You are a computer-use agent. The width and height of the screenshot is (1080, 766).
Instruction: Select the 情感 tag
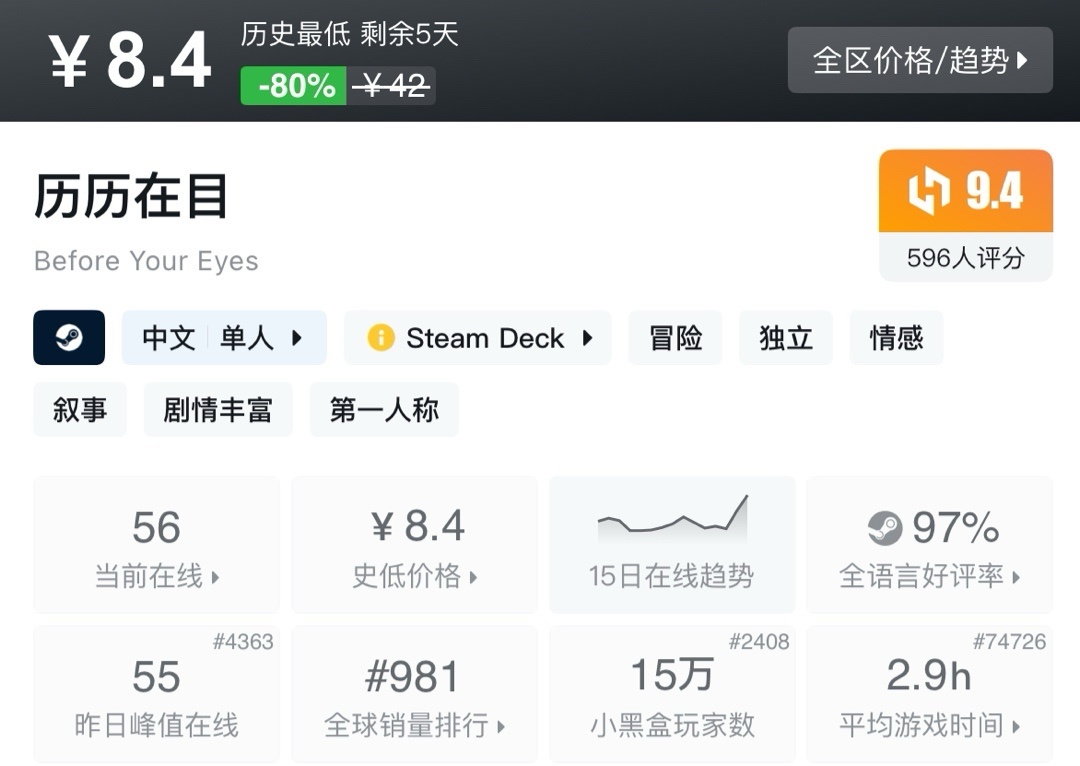coord(896,338)
